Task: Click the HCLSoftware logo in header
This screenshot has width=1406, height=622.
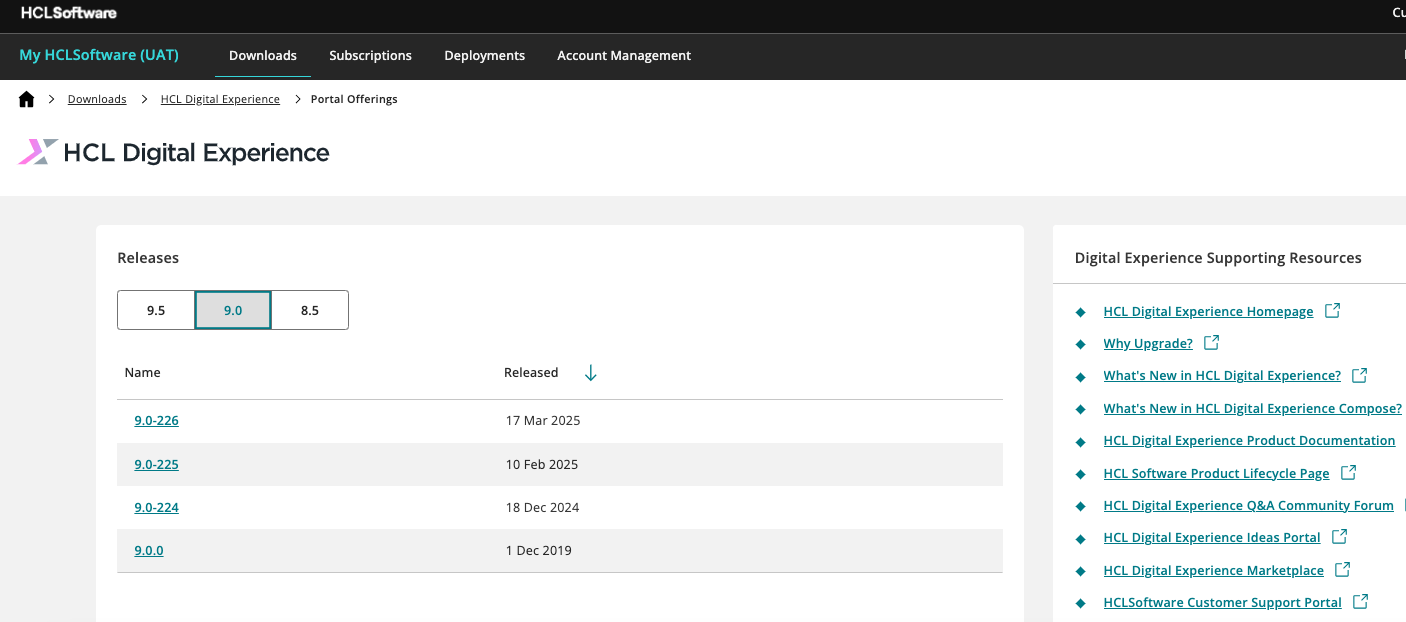Action: (69, 13)
